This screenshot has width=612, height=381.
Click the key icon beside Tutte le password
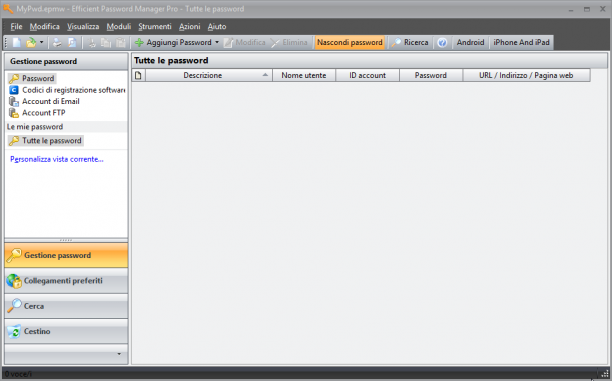click(14, 141)
